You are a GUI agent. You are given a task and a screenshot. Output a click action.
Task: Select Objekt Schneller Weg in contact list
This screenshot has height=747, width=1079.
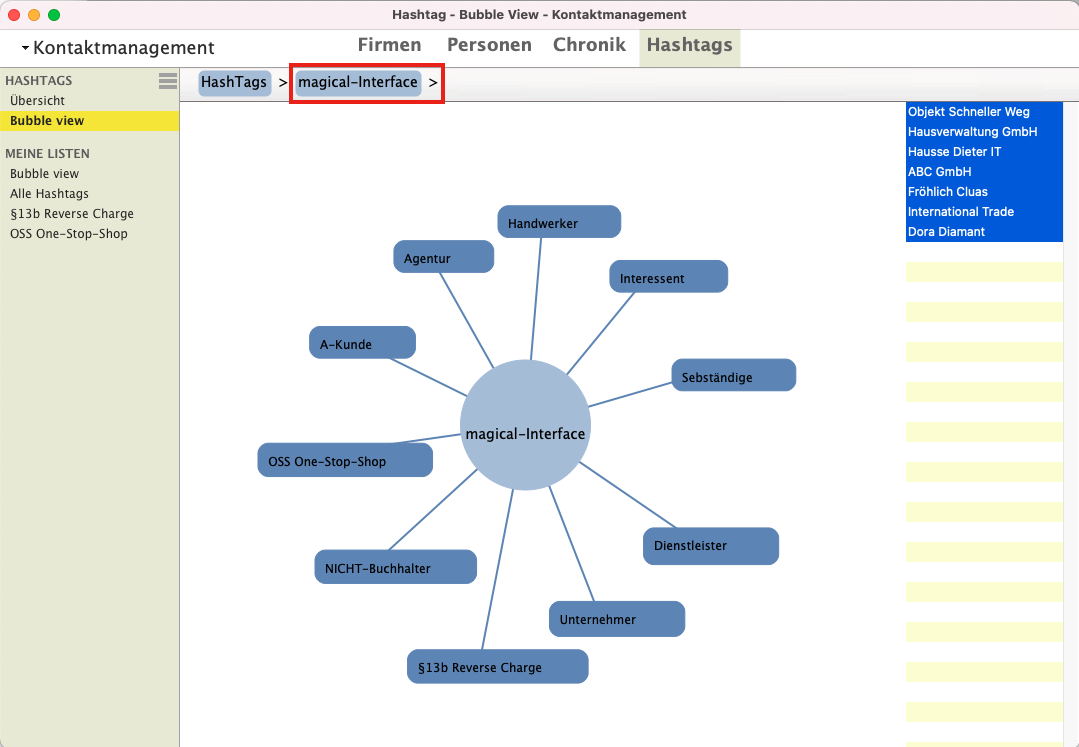(968, 112)
